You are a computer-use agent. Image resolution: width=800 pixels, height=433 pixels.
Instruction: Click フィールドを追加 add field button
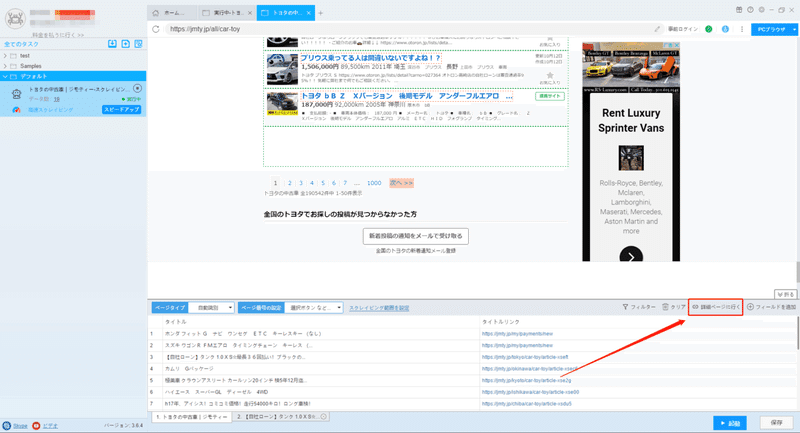(x=771, y=307)
